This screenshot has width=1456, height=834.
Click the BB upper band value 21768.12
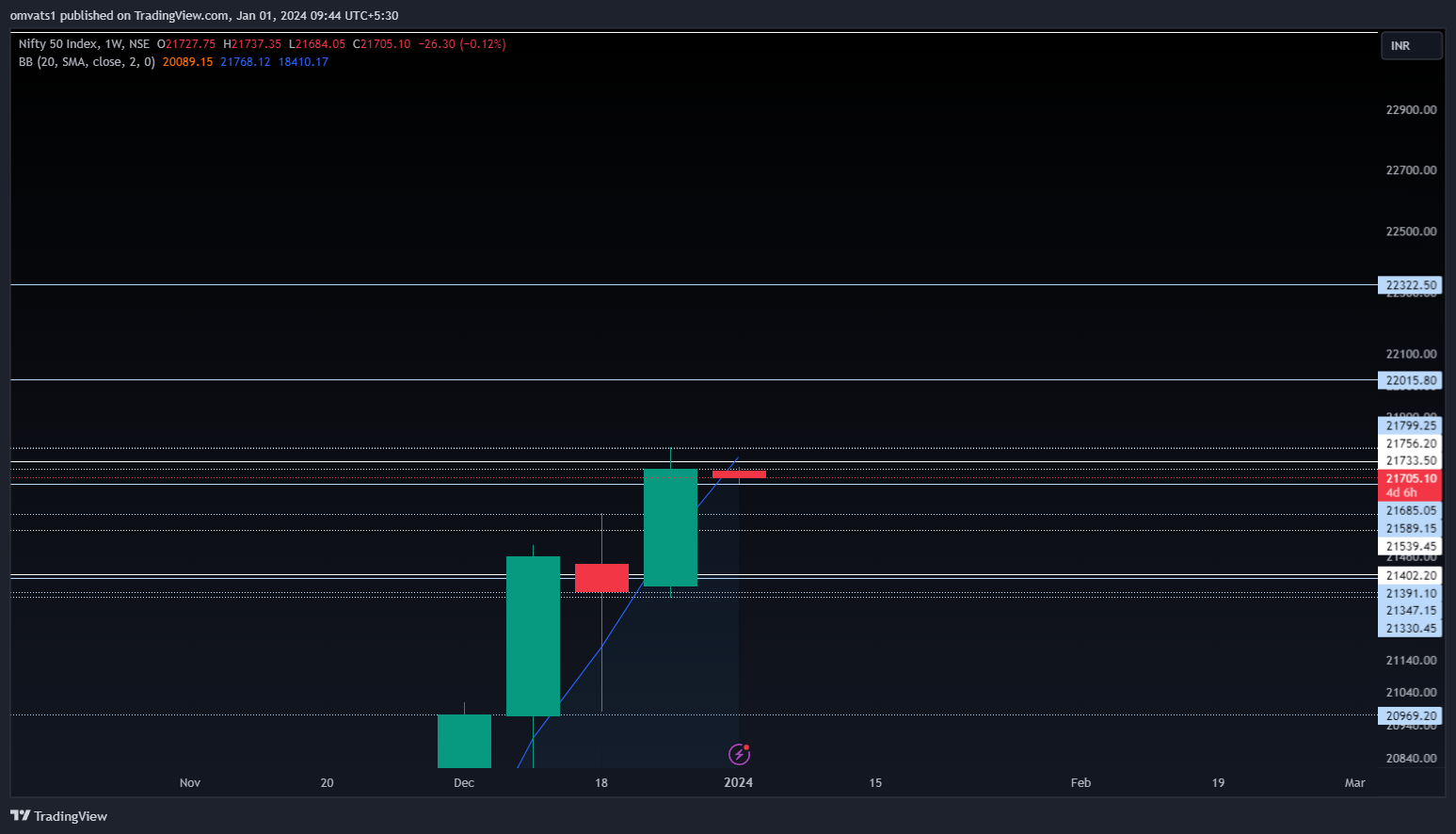246,62
